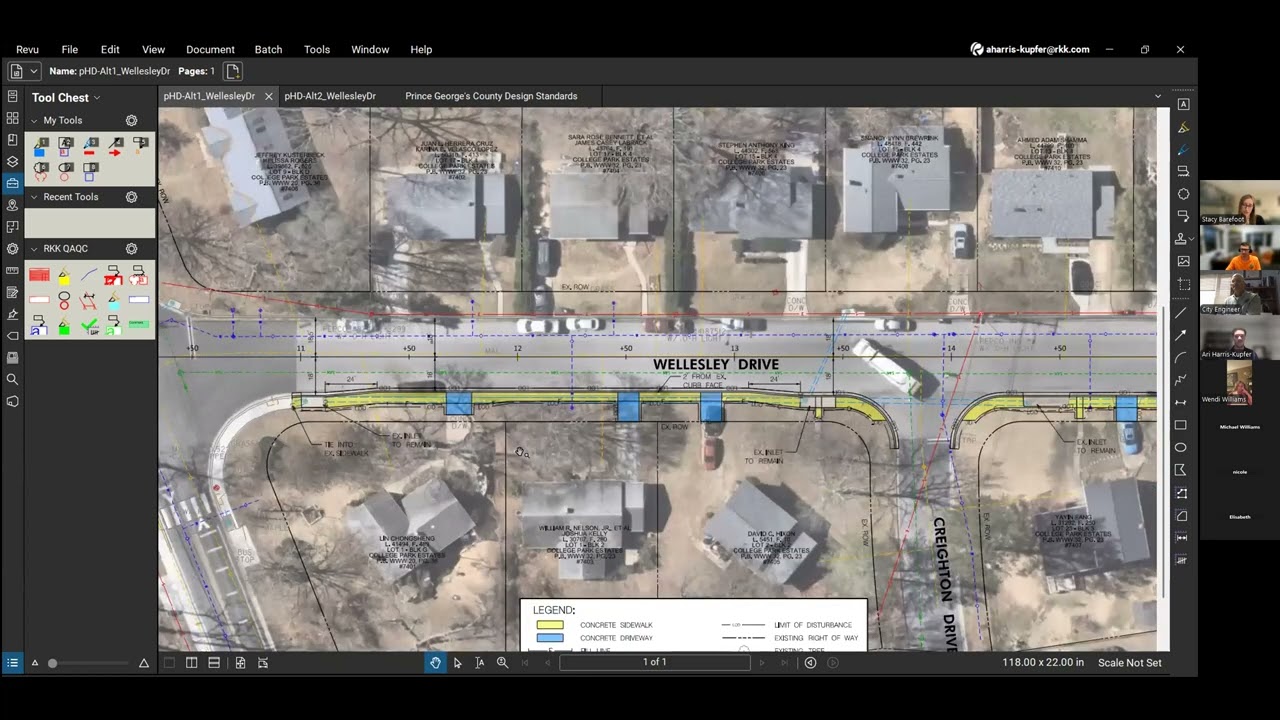Select the Pen tool in right toolbar
The width and height of the screenshot is (1280, 720).
click(x=1183, y=149)
